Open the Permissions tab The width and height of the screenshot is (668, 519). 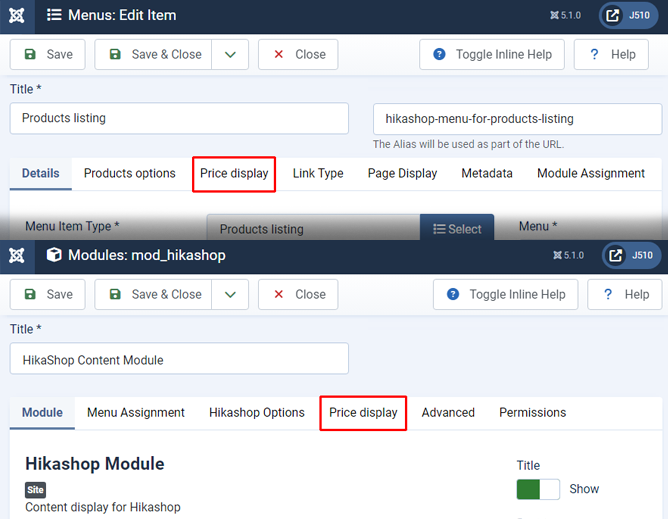pos(533,412)
